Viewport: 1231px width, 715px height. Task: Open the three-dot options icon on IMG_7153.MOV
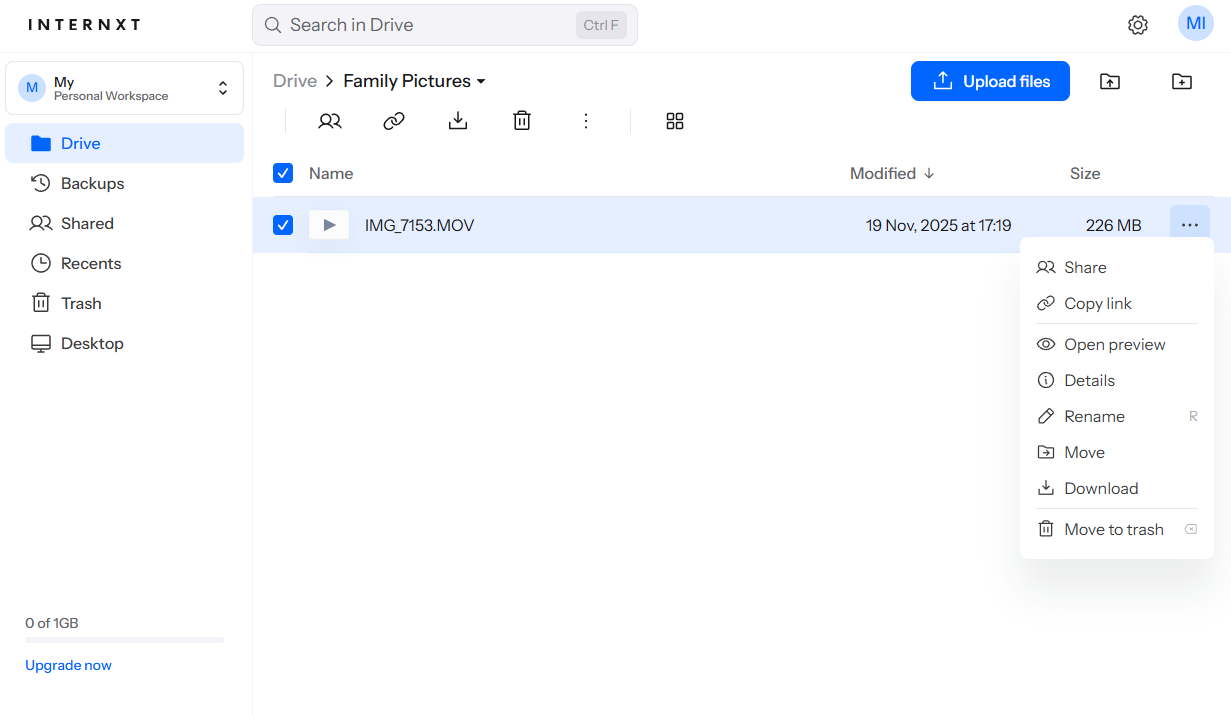pyautogui.click(x=1189, y=224)
